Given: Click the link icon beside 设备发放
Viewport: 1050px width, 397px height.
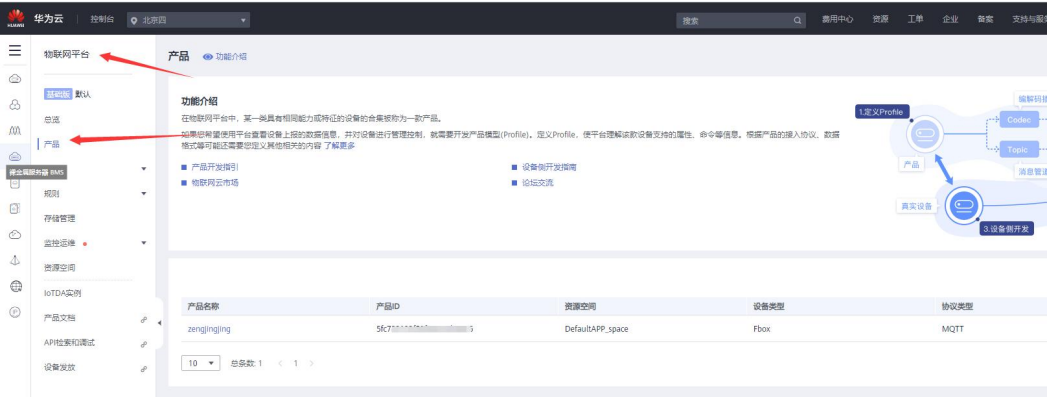Looking at the screenshot, I should coord(143,369).
